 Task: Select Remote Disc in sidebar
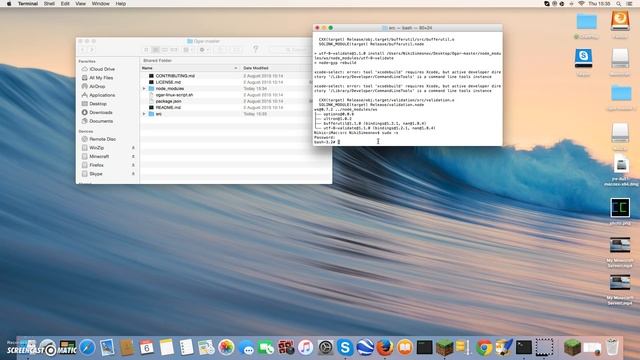102,139
